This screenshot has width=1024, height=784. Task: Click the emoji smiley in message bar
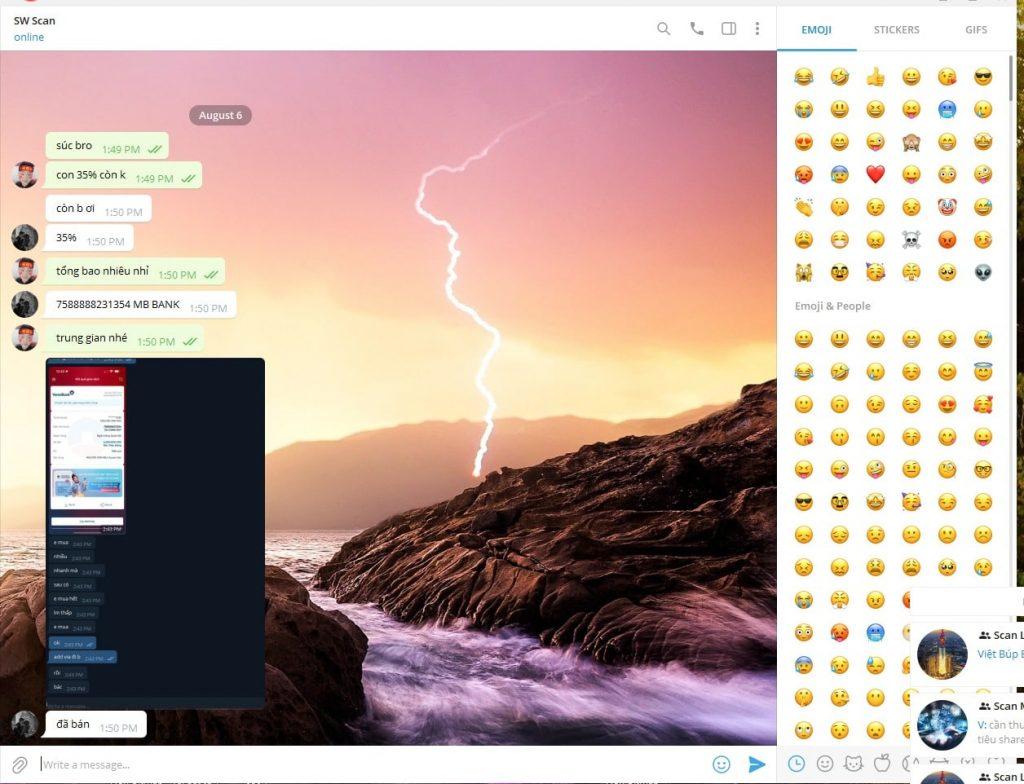coord(721,764)
